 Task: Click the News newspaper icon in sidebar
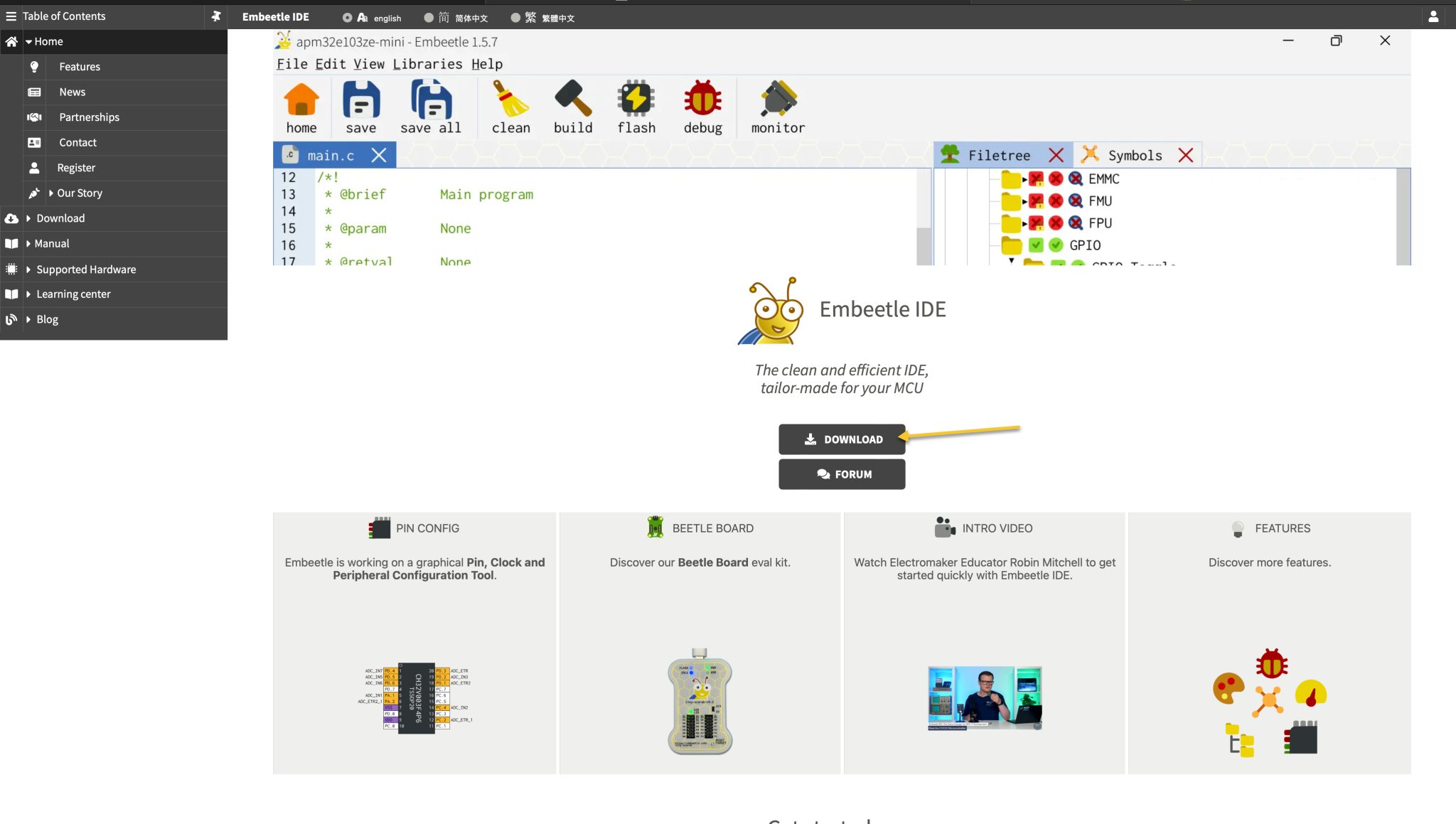point(34,92)
